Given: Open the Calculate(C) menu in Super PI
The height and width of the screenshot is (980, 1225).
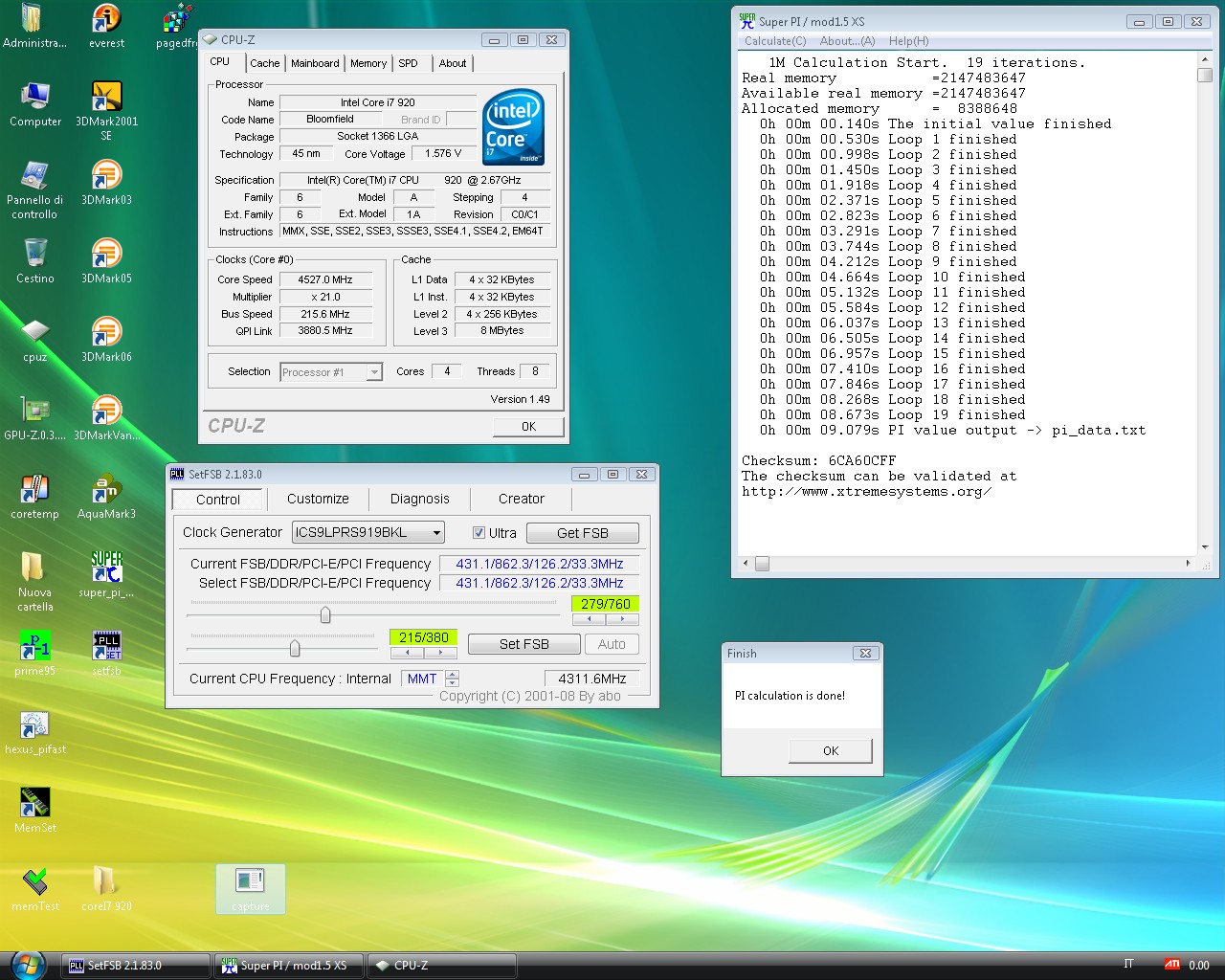Looking at the screenshot, I should 775,41.
